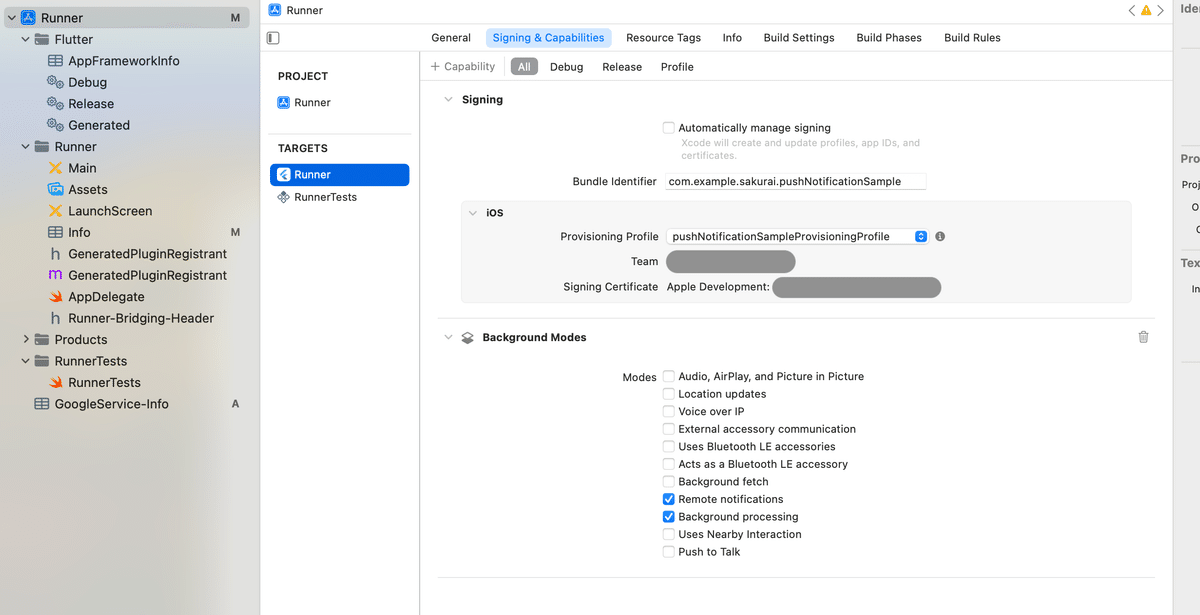Collapse the Runner group in navigator

click(26, 146)
